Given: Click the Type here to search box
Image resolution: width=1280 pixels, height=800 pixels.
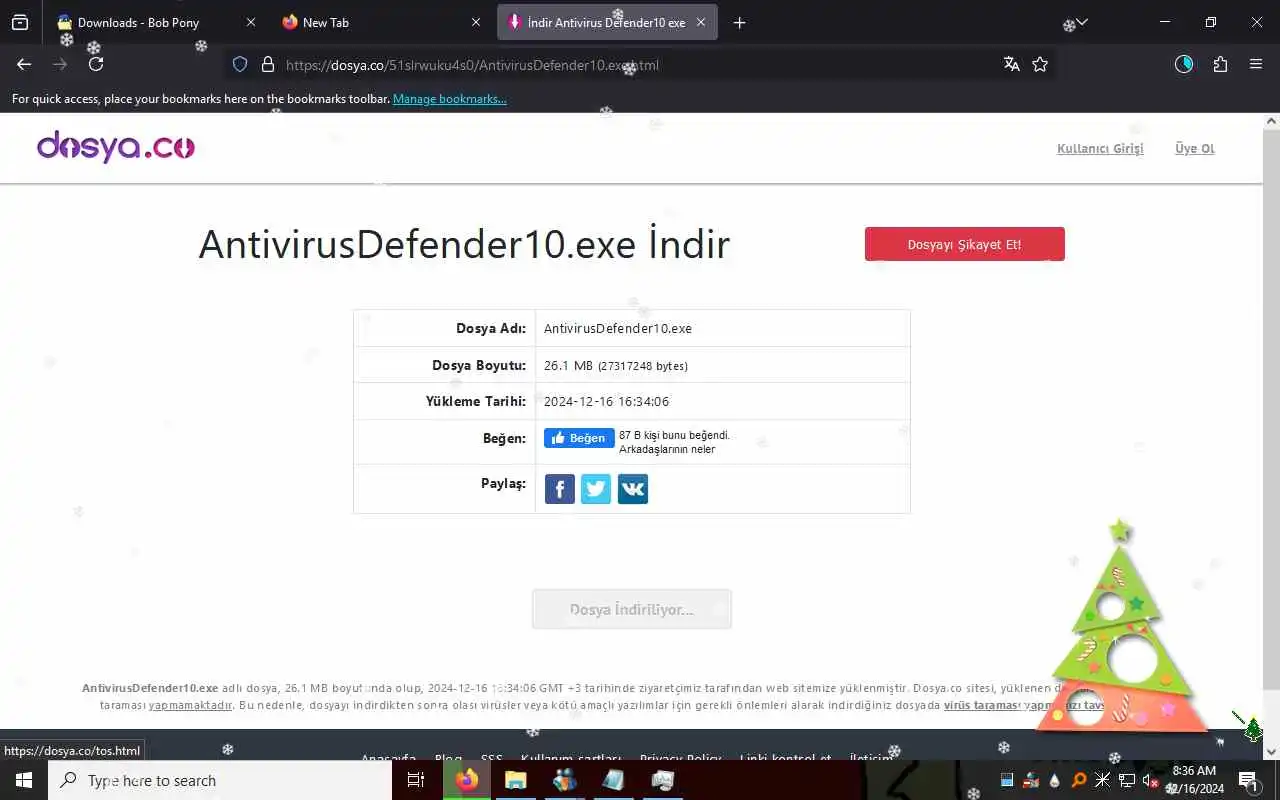Looking at the screenshot, I should tap(220, 780).
